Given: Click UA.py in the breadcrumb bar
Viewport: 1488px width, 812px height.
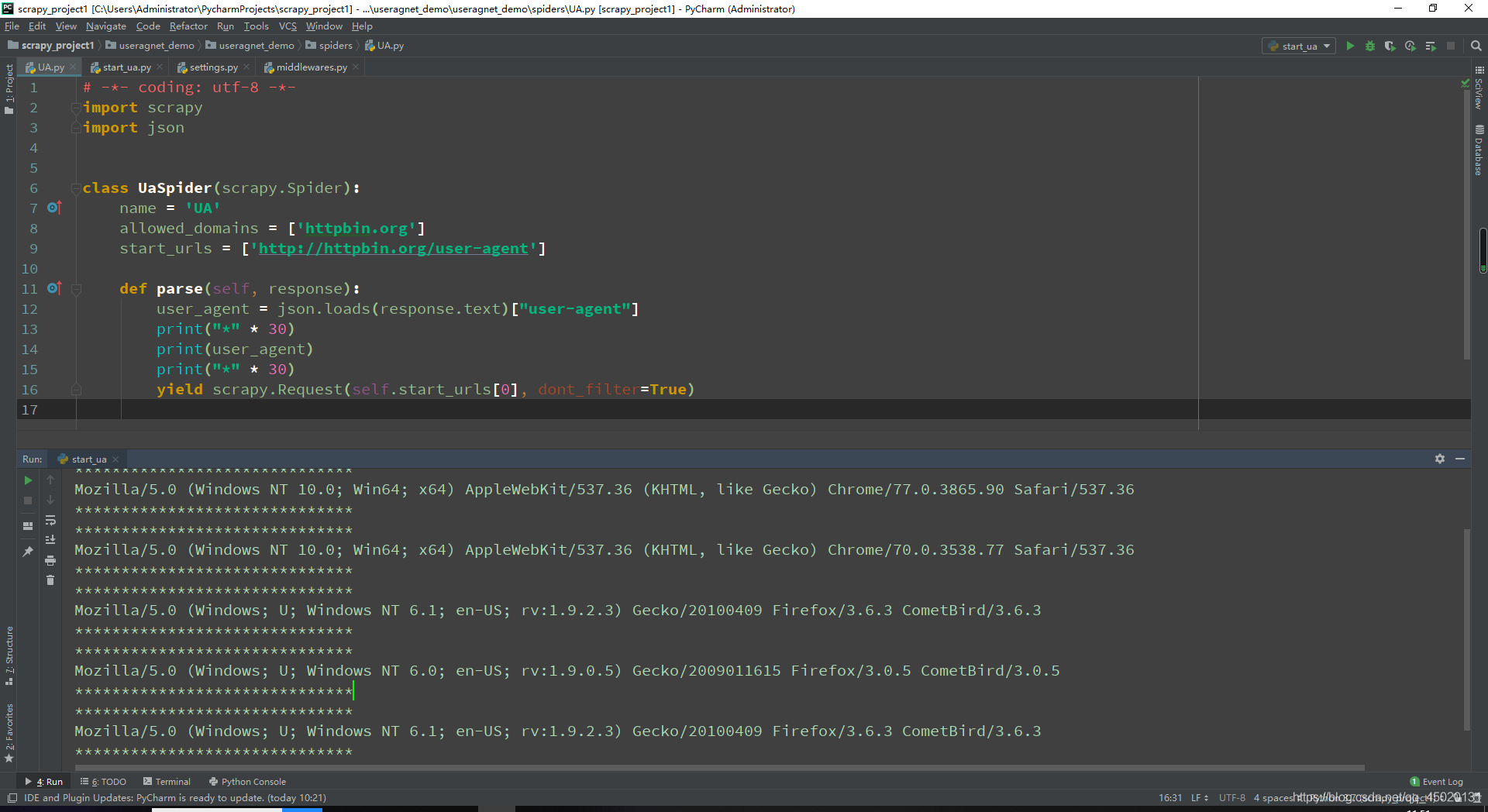Looking at the screenshot, I should coord(384,46).
